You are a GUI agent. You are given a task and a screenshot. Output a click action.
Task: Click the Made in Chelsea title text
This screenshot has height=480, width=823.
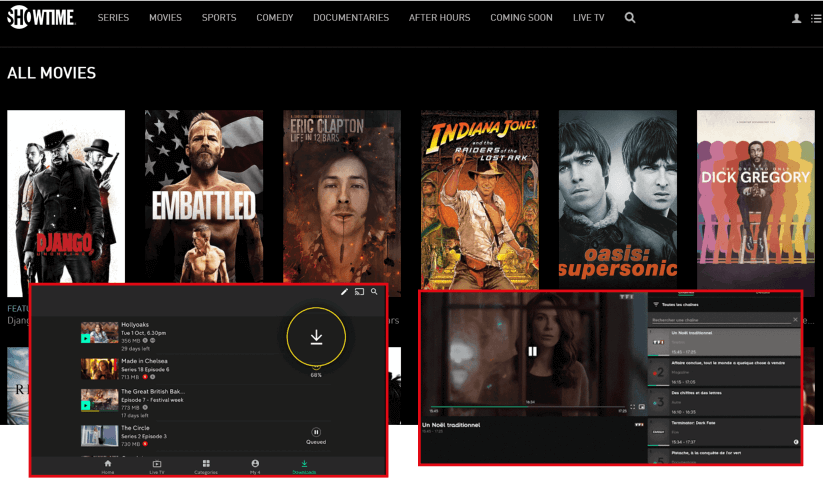pyautogui.click(x=144, y=361)
